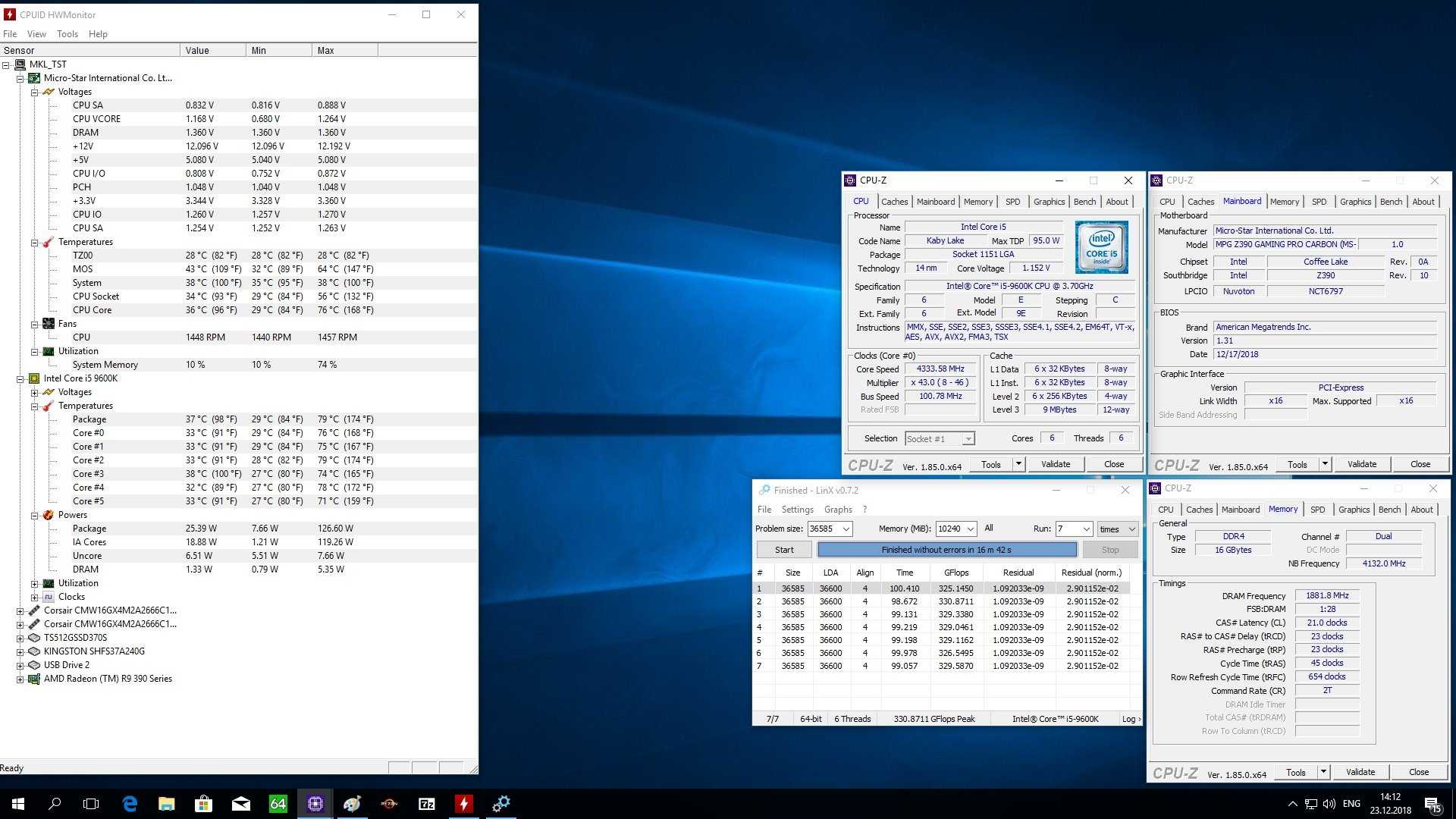The width and height of the screenshot is (1456, 819).
Task: Open AIDA64 from the taskbar
Action: click(278, 804)
